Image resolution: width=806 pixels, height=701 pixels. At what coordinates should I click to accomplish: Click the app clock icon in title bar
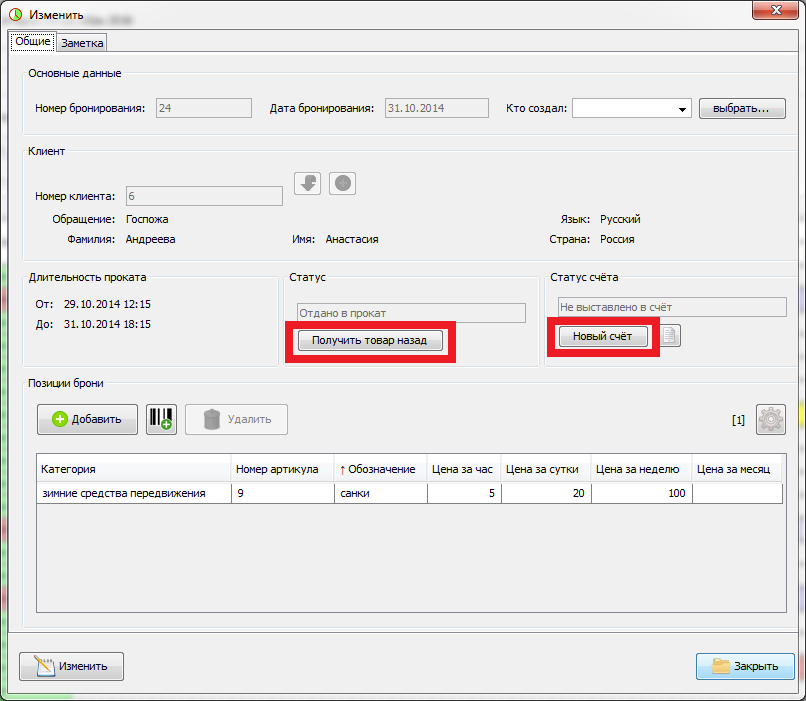coord(16,14)
